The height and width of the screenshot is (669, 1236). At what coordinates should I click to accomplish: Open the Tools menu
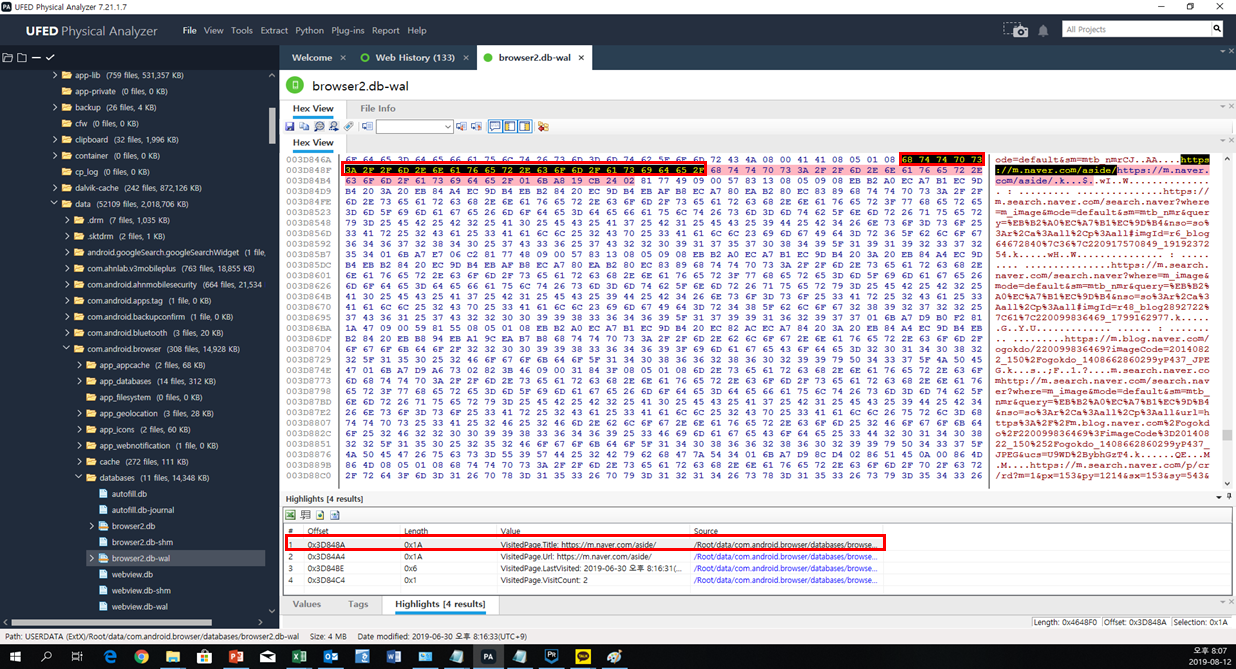pyautogui.click(x=242, y=31)
